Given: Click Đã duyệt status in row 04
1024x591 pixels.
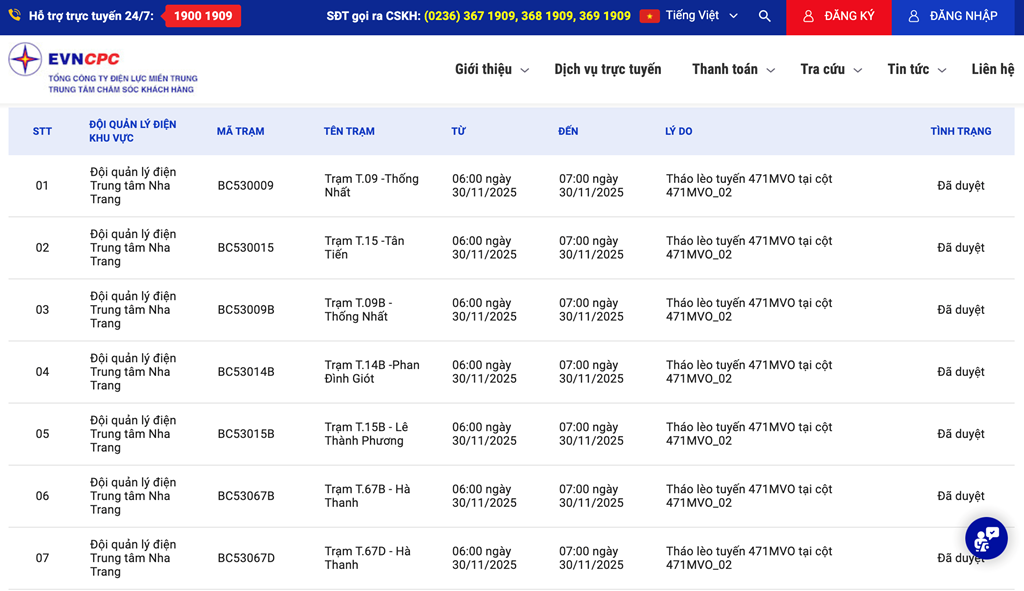Looking at the screenshot, I should [x=960, y=372].
